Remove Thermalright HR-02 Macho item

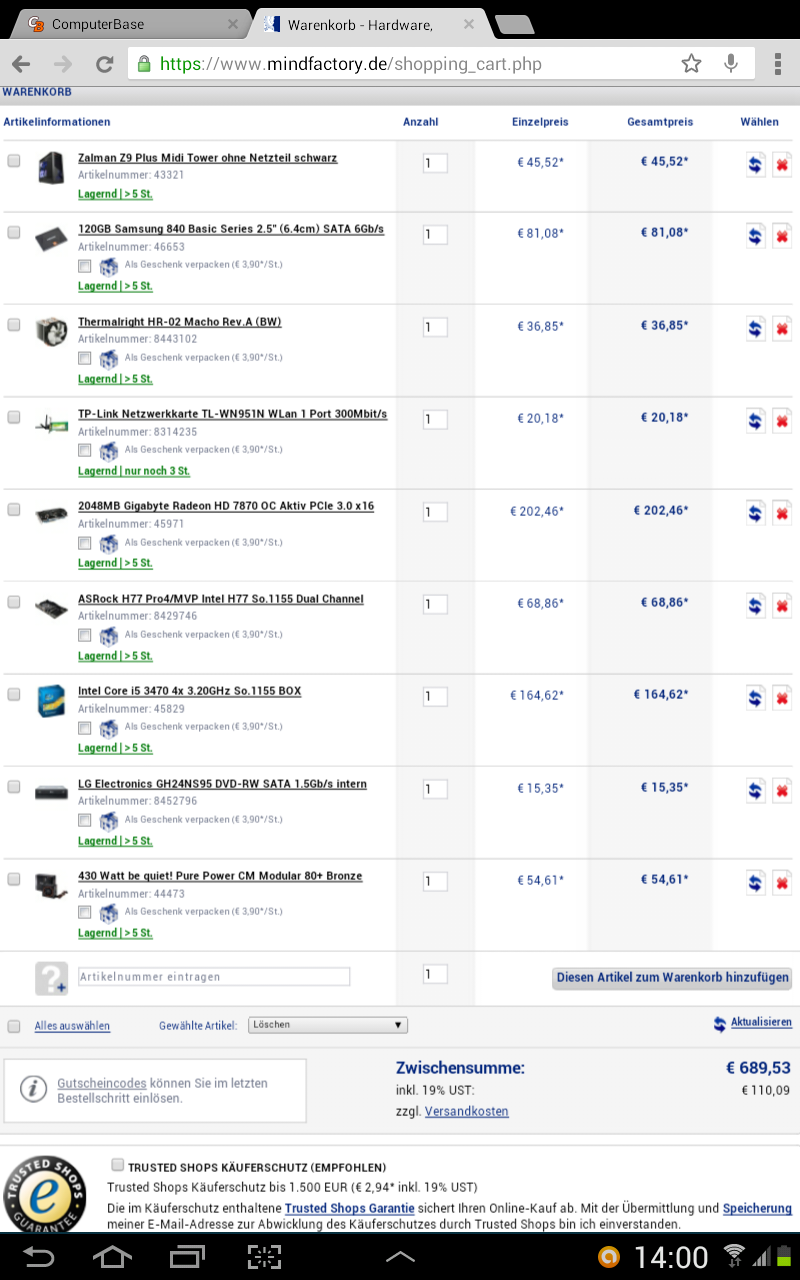[x=782, y=328]
